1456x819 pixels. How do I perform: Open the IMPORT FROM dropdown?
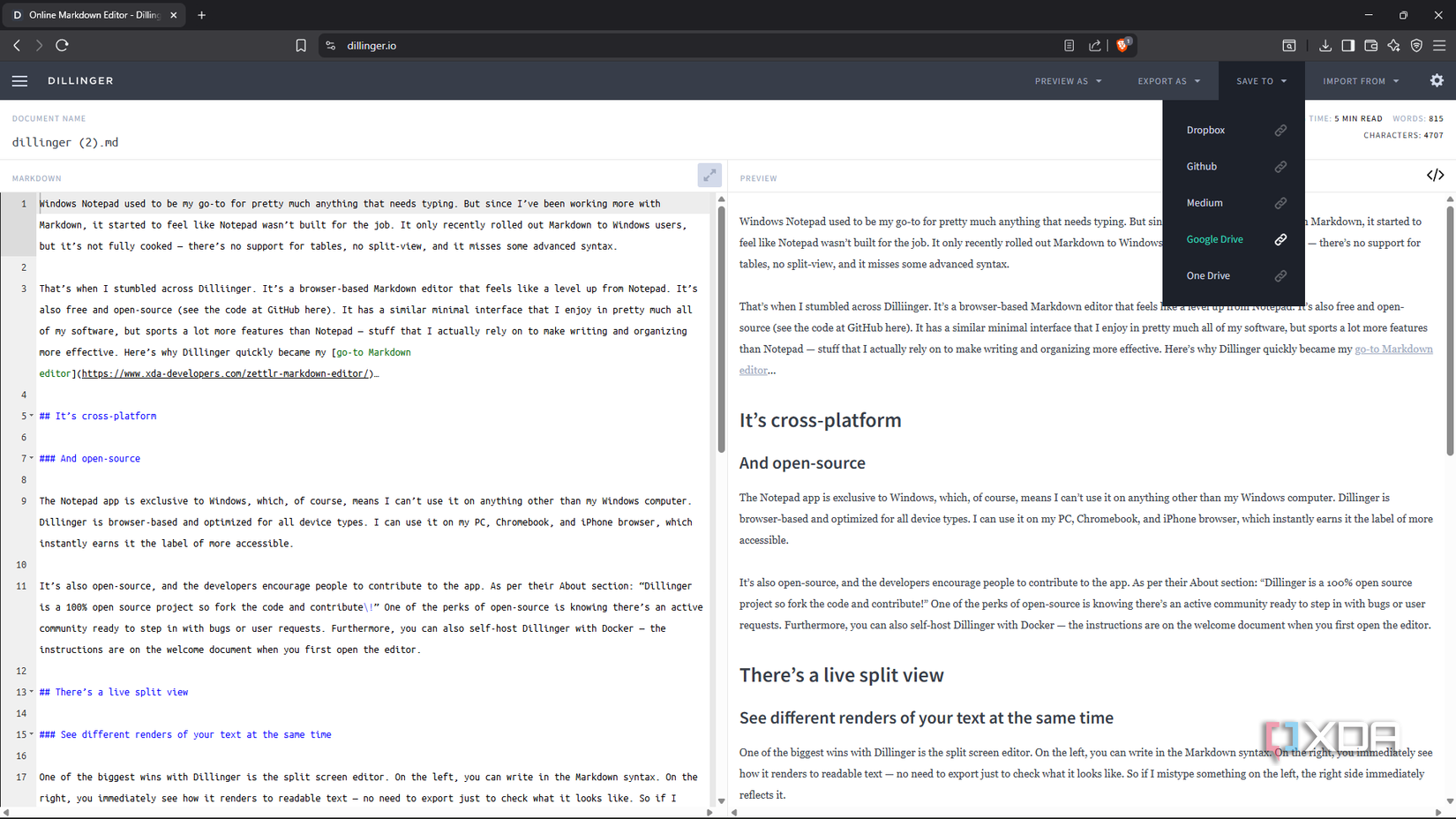pos(1359,80)
